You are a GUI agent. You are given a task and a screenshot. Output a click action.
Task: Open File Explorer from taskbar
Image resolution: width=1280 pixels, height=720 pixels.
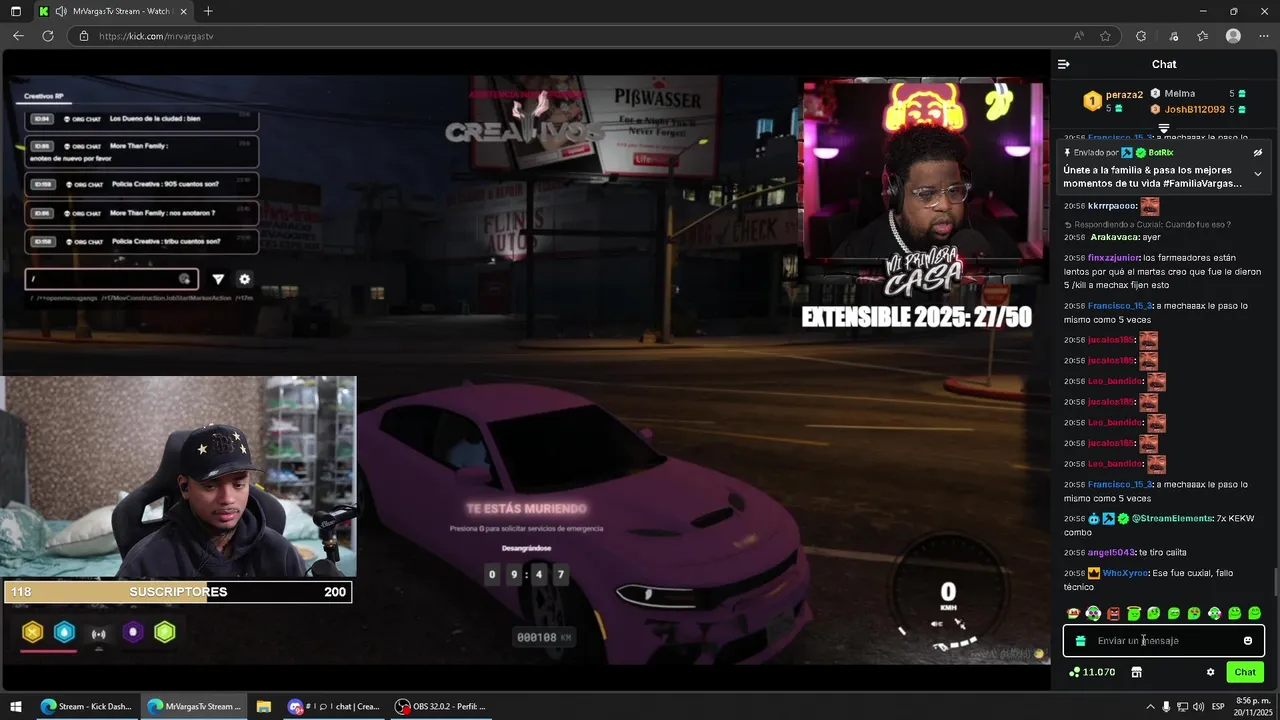click(x=264, y=706)
